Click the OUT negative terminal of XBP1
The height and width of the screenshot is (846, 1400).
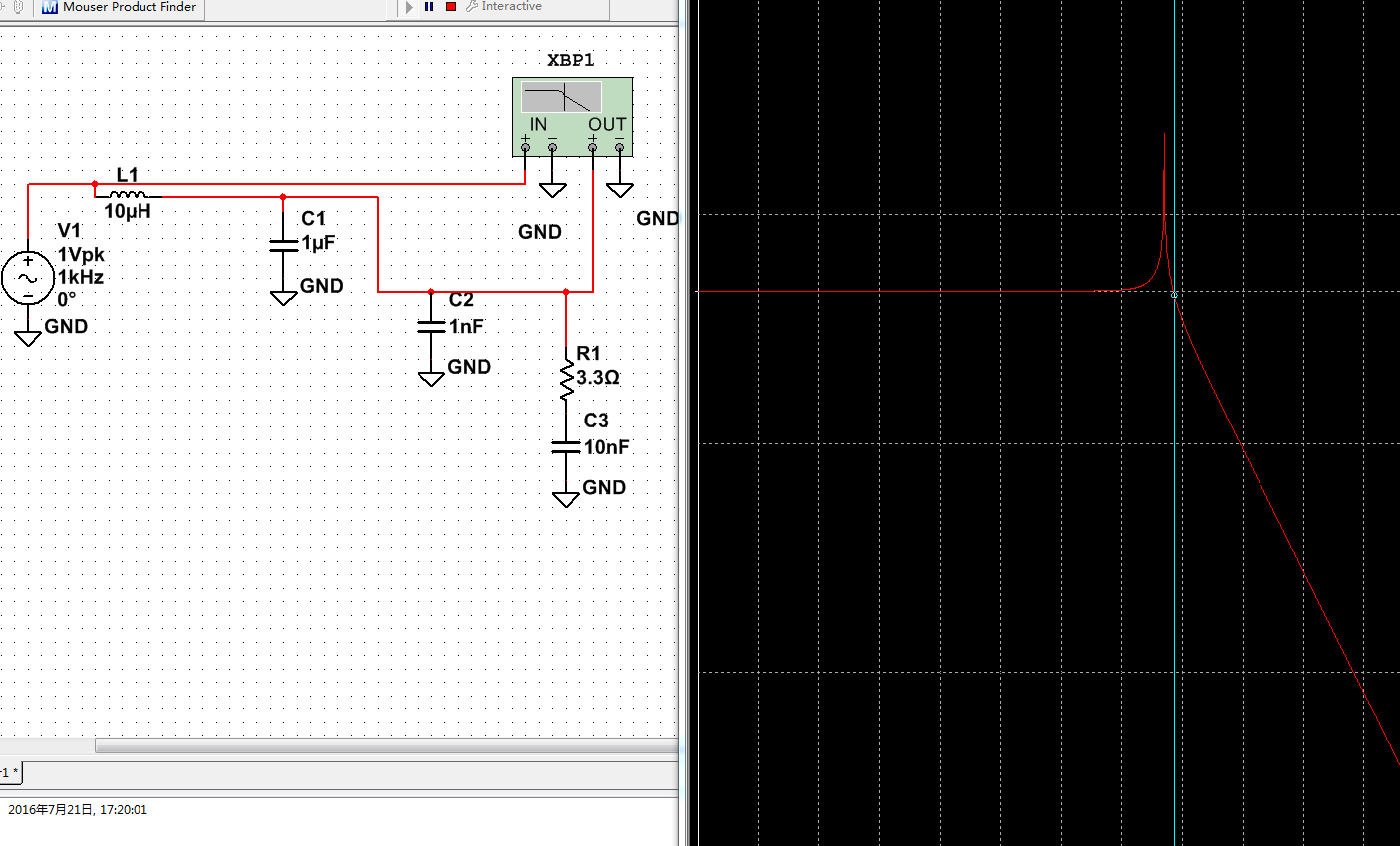tap(619, 147)
